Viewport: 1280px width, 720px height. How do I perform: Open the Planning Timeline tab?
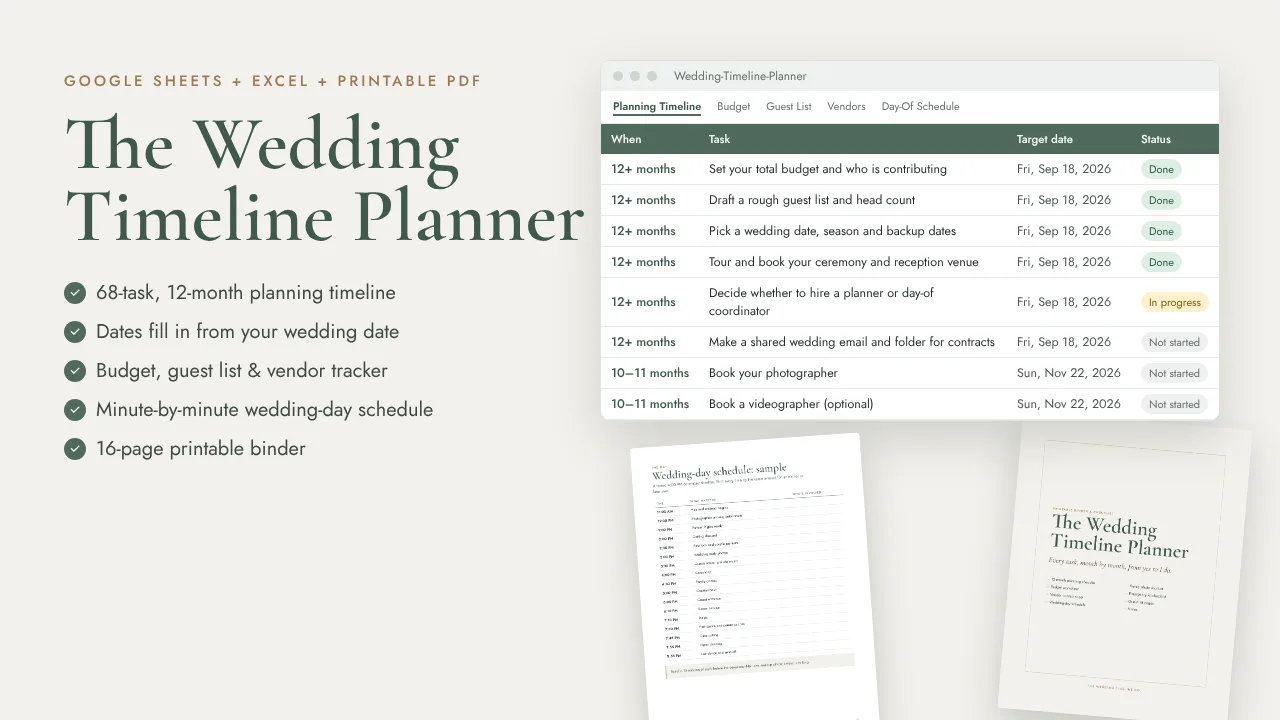(x=657, y=106)
